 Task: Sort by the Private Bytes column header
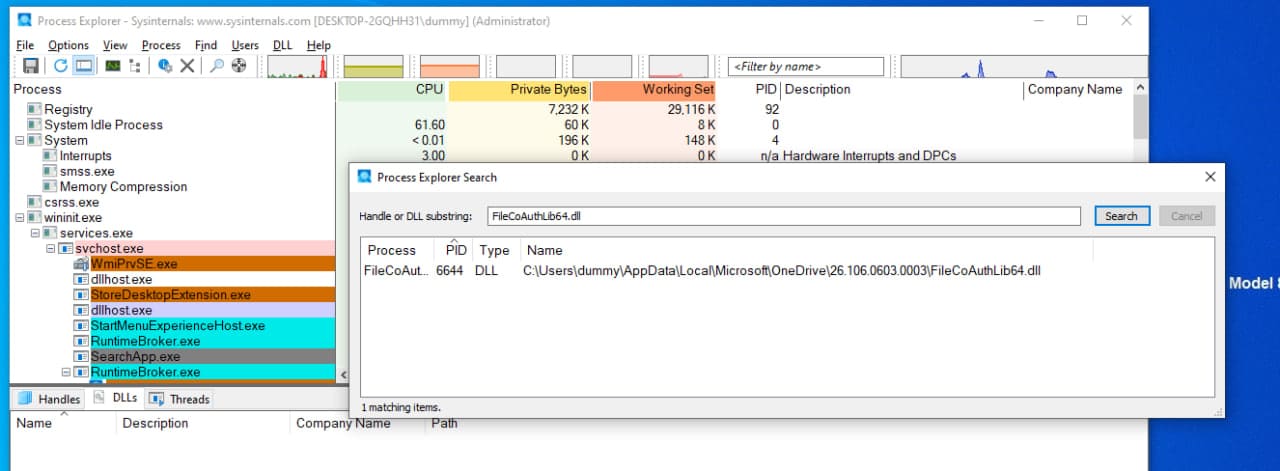point(519,90)
